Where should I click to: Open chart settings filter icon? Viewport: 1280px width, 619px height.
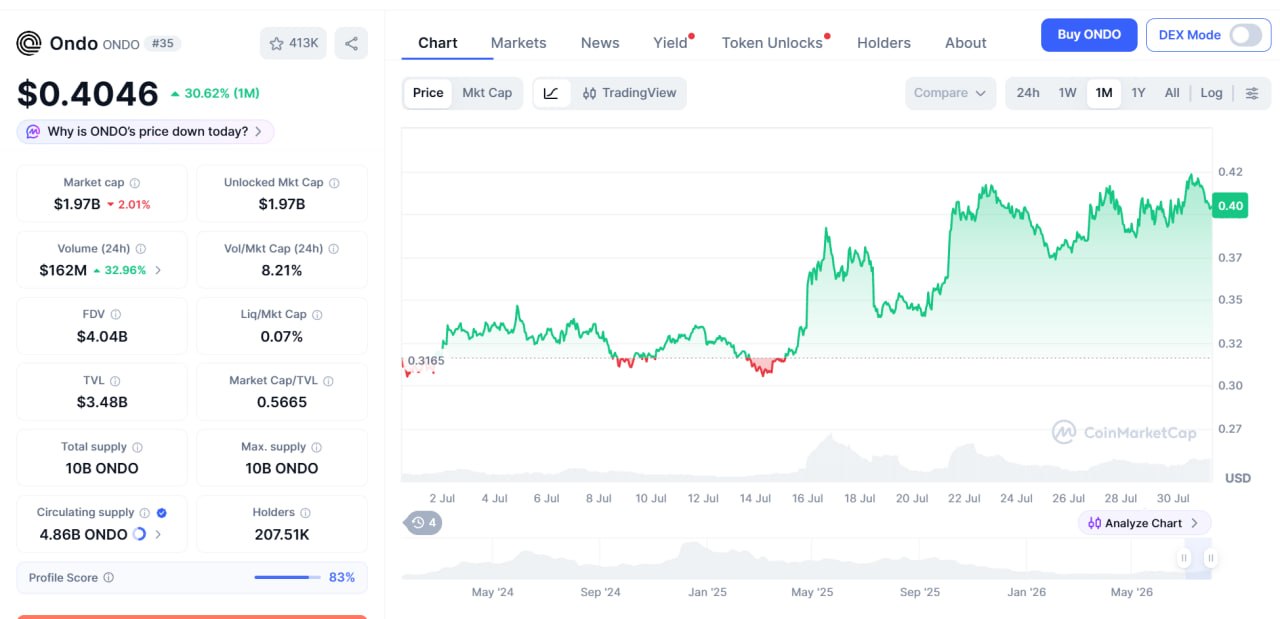tap(1252, 93)
